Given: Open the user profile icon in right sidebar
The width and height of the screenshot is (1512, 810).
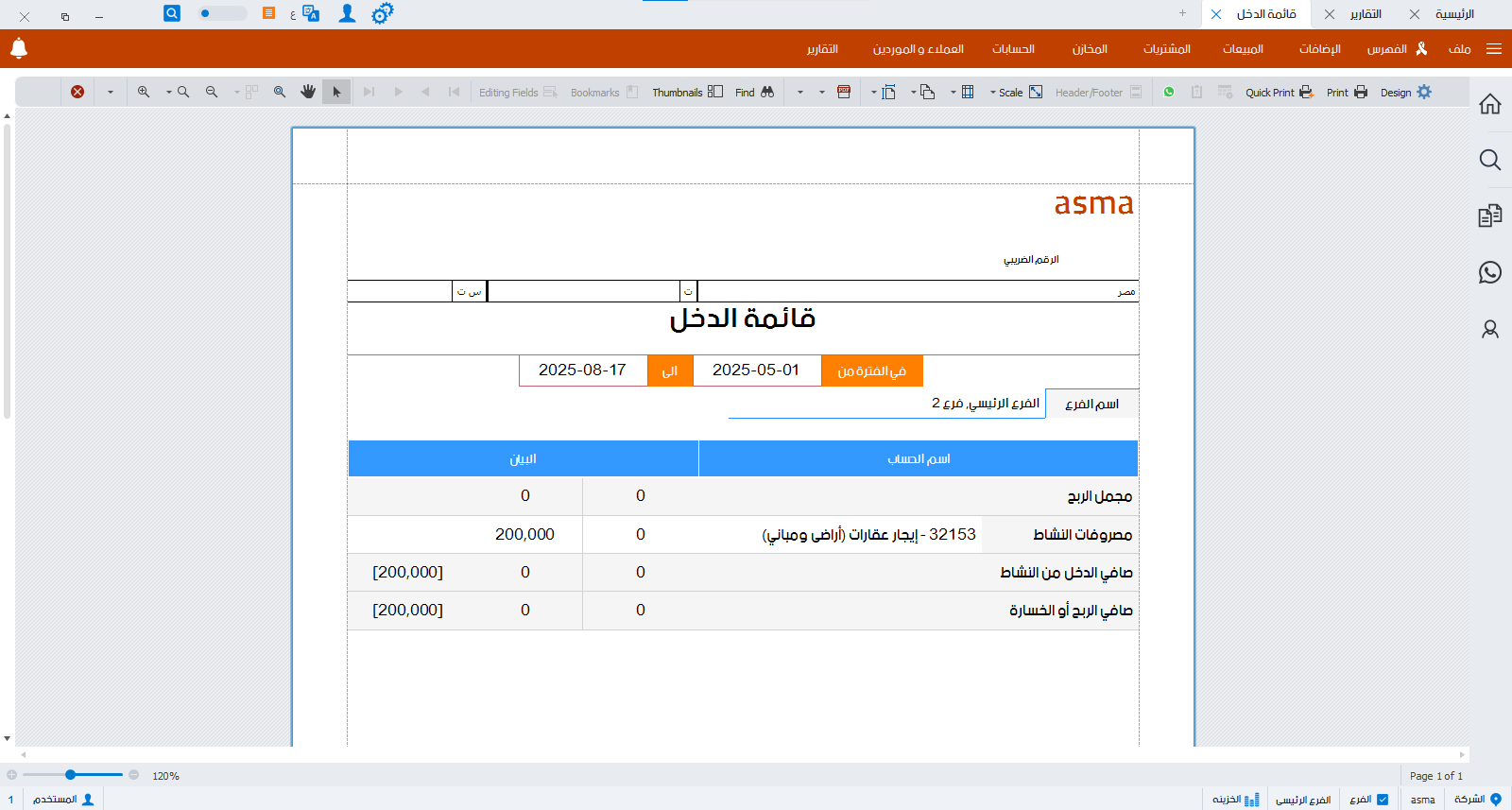Looking at the screenshot, I should (1490, 329).
